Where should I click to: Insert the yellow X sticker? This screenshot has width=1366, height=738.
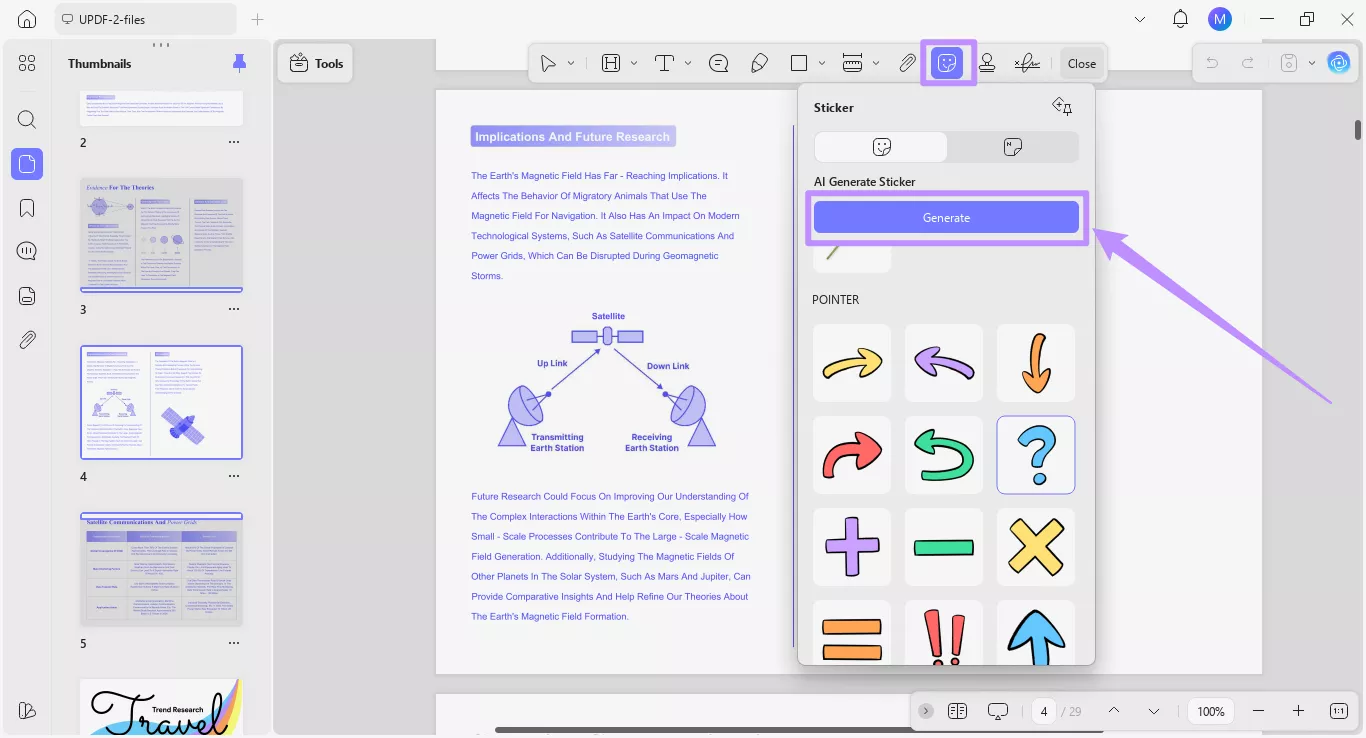[x=1036, y=547]
